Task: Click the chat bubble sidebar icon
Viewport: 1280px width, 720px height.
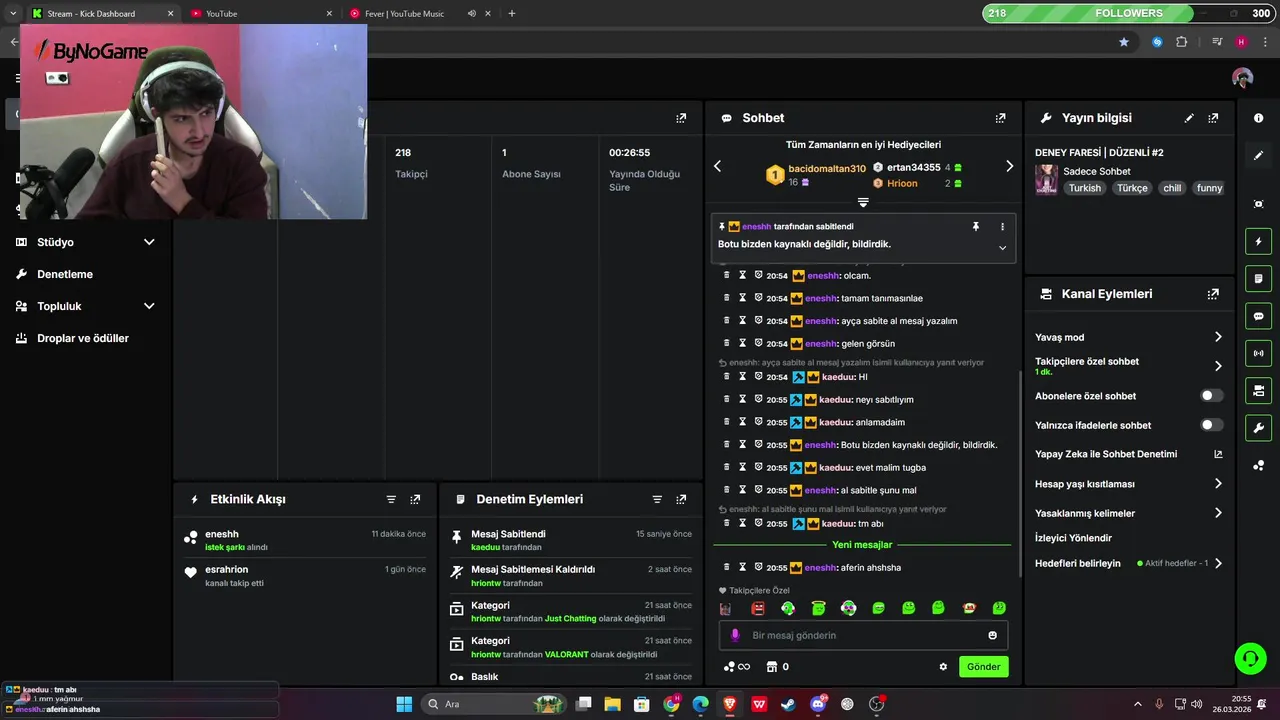Action: (1258, 316)
